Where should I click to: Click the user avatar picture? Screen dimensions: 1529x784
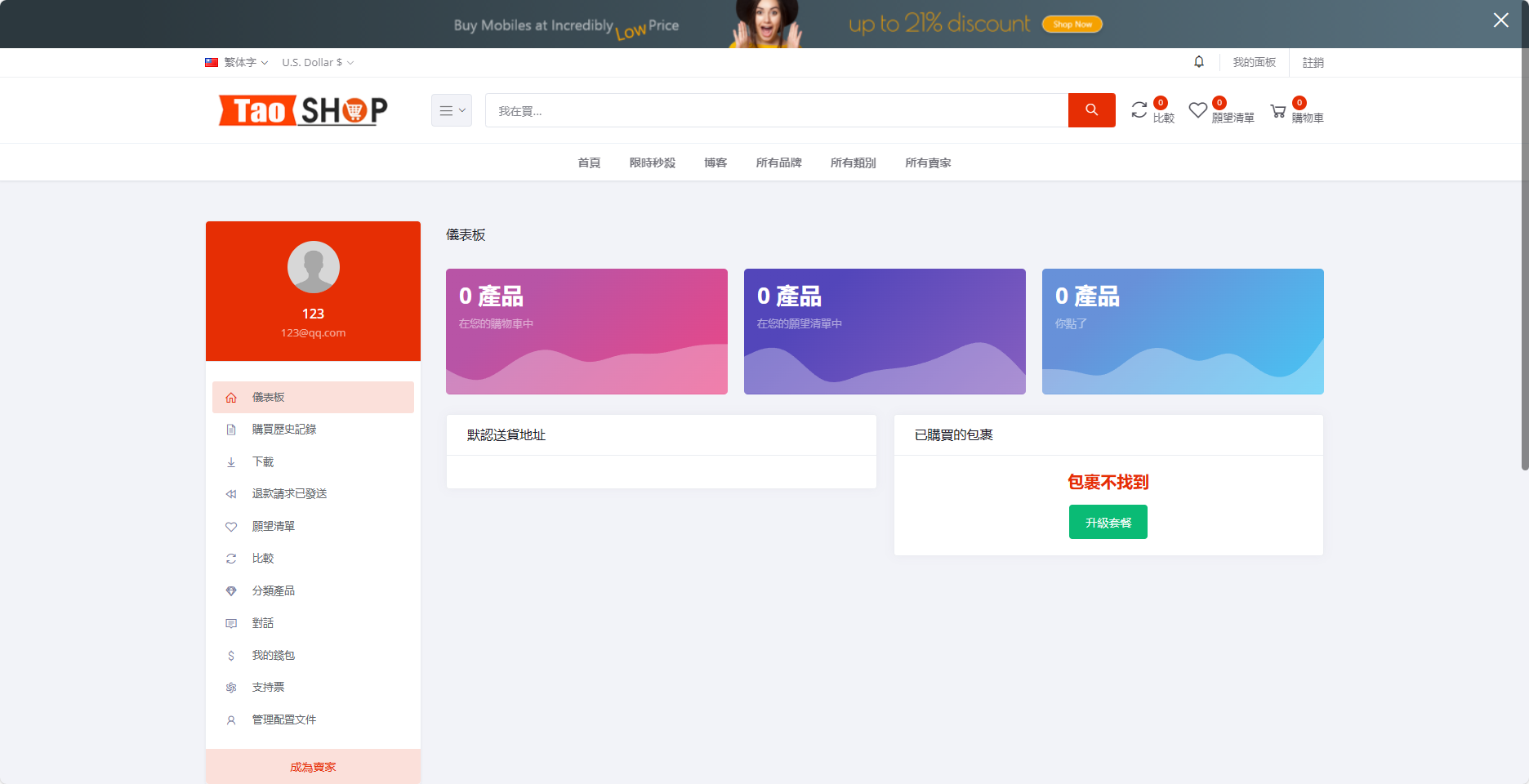pyautogui.click(x=314, y=267)
